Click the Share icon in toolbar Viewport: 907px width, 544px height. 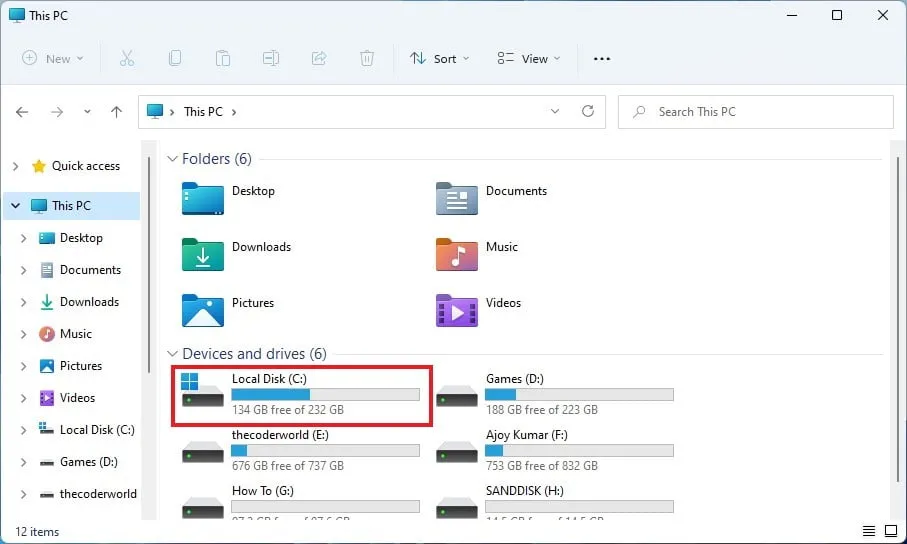319,59
